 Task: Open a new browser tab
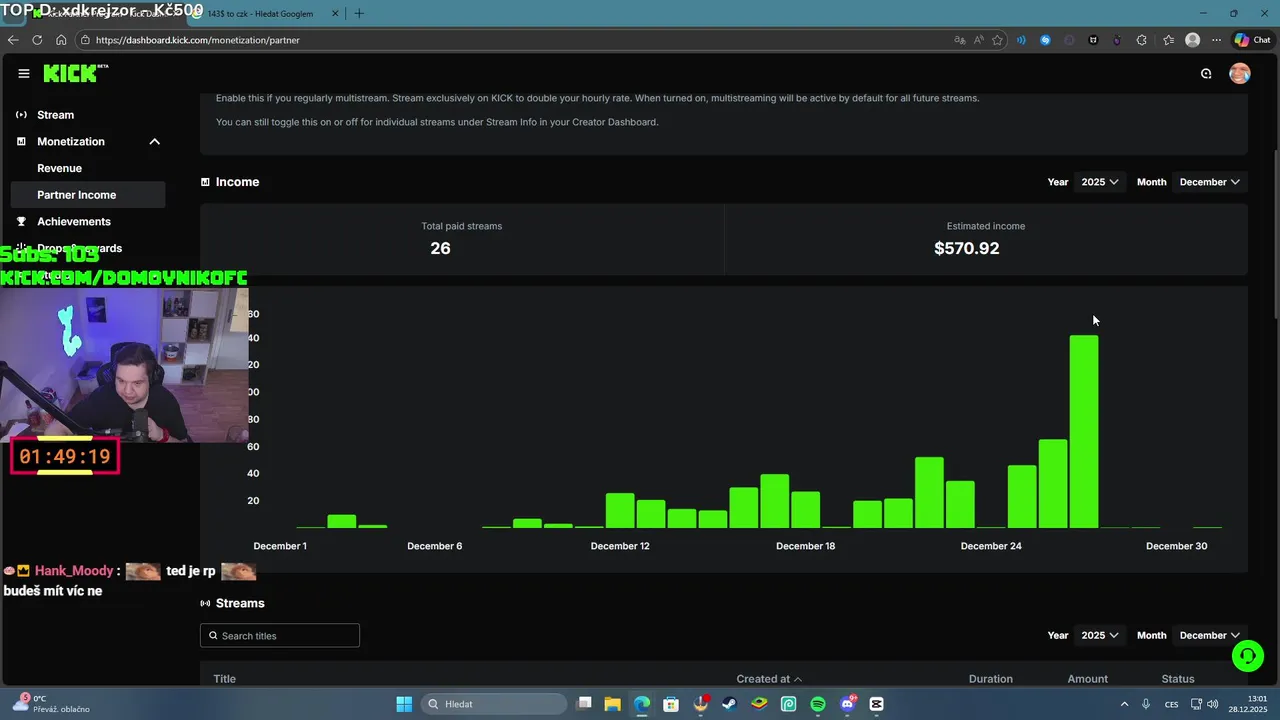359,13
